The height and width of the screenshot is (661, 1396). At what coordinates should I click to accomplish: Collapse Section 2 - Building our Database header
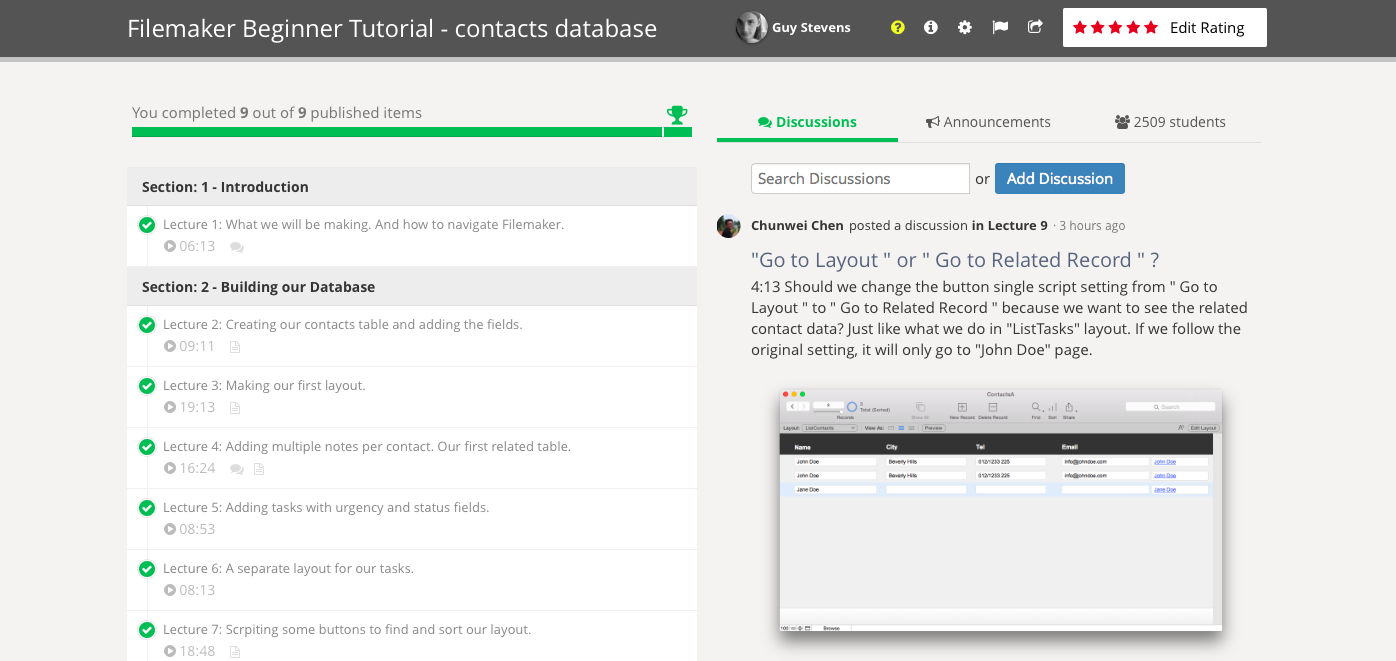[x=412, y=287]
